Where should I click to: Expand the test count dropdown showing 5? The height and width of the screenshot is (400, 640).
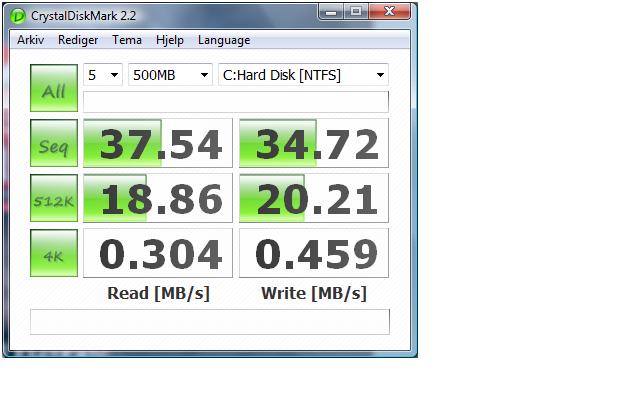(x=103, y=75)
